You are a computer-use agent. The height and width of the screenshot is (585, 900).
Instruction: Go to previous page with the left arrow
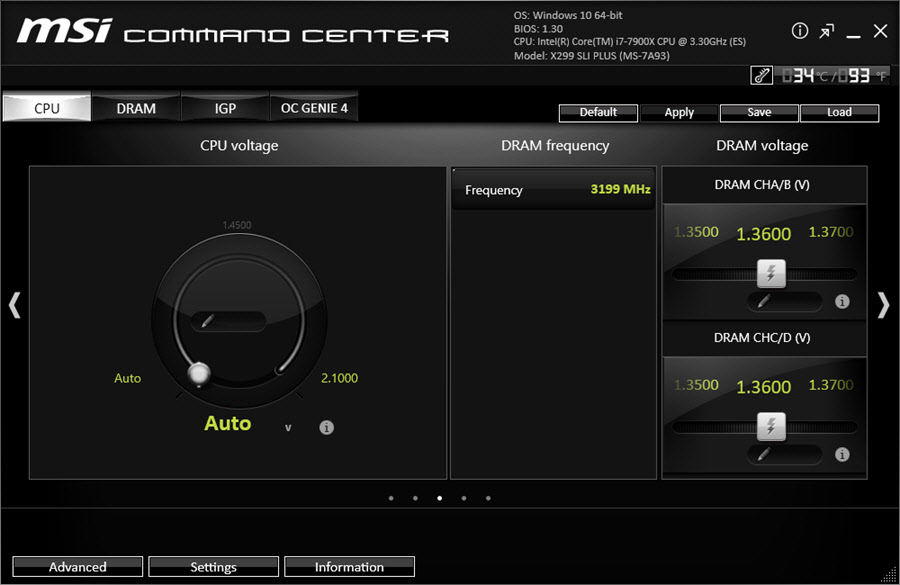tap(14, 305)
